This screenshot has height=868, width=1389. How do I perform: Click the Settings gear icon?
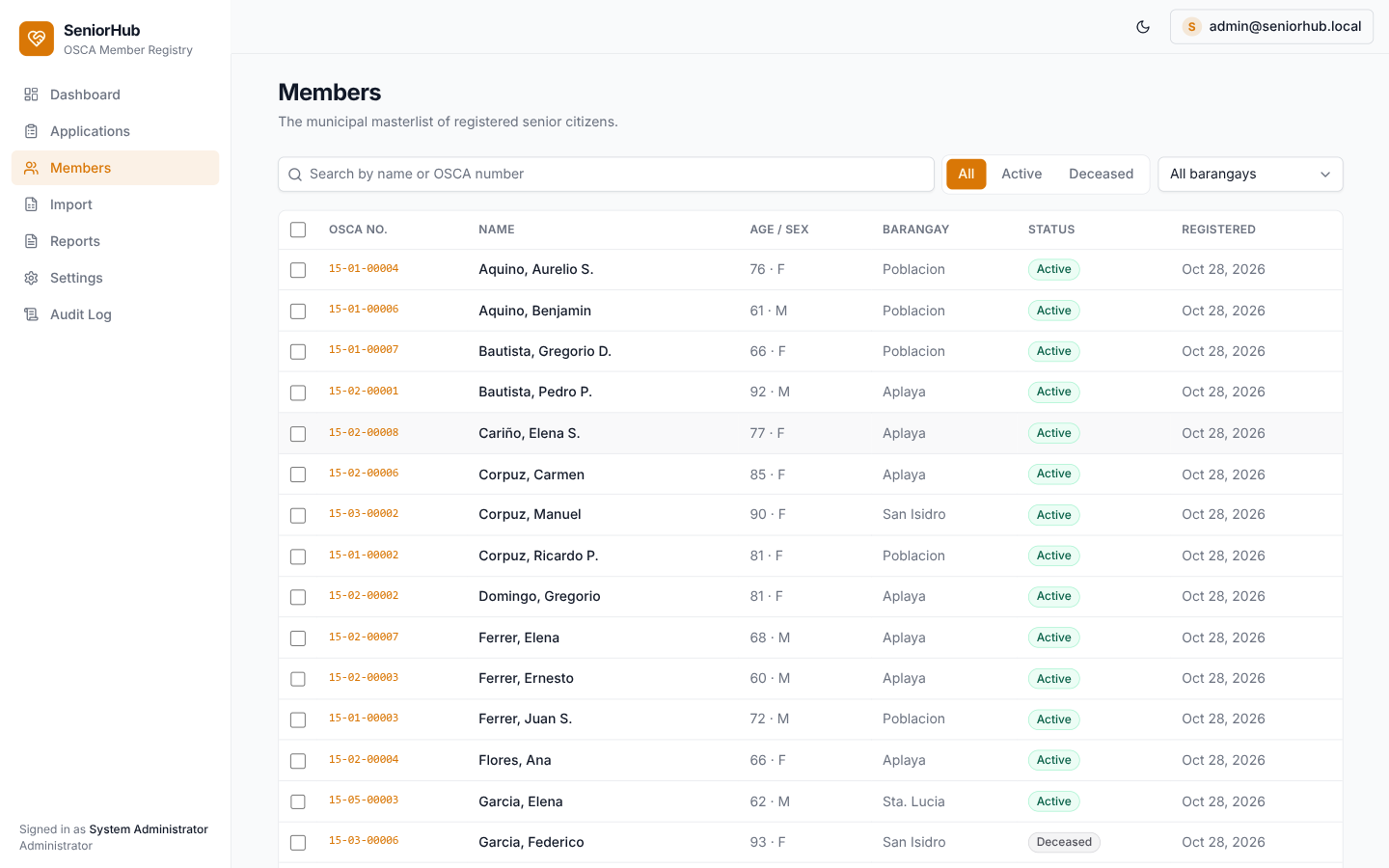(31, 278)
